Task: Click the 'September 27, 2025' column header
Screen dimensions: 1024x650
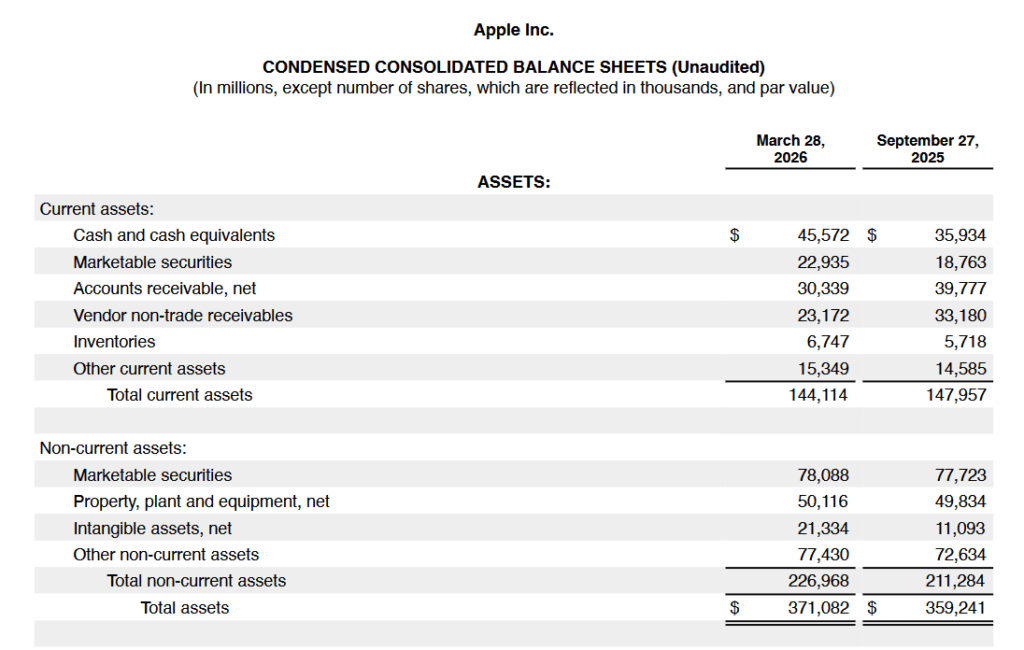Action: point(927,149)
